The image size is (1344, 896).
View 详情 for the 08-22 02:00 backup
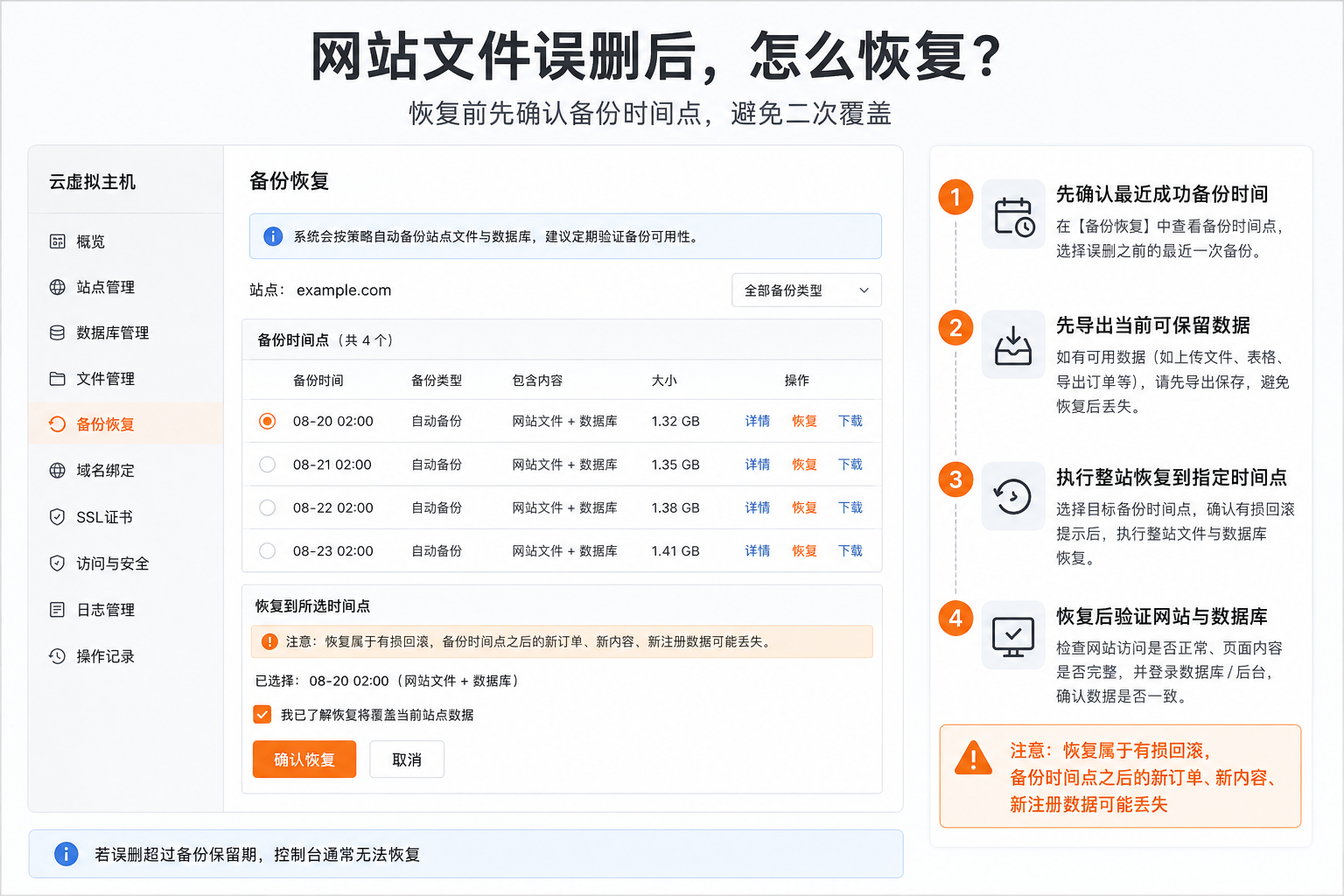pos(758,507)
